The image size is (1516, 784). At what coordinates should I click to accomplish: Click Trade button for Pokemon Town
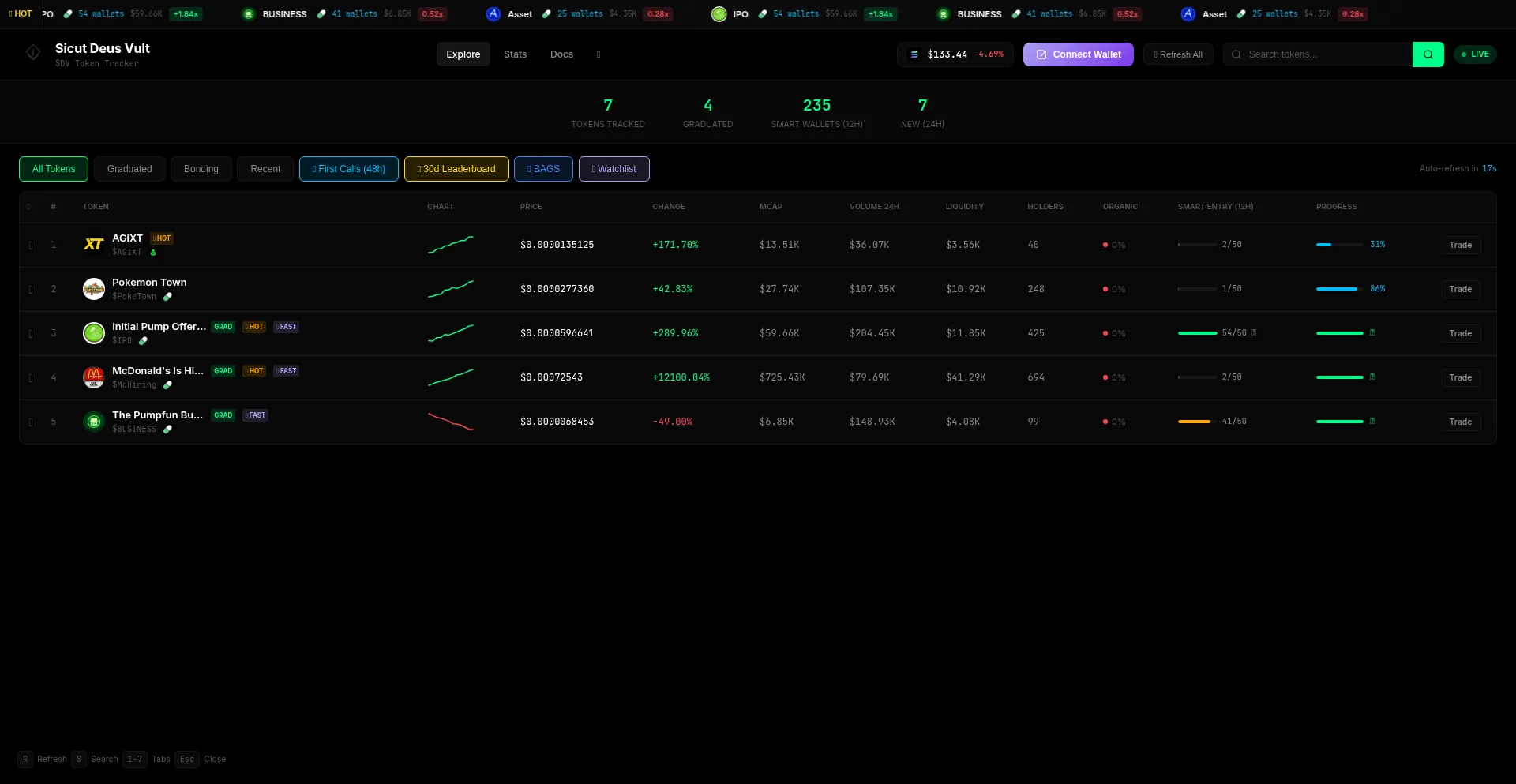tap(1460, 289)
